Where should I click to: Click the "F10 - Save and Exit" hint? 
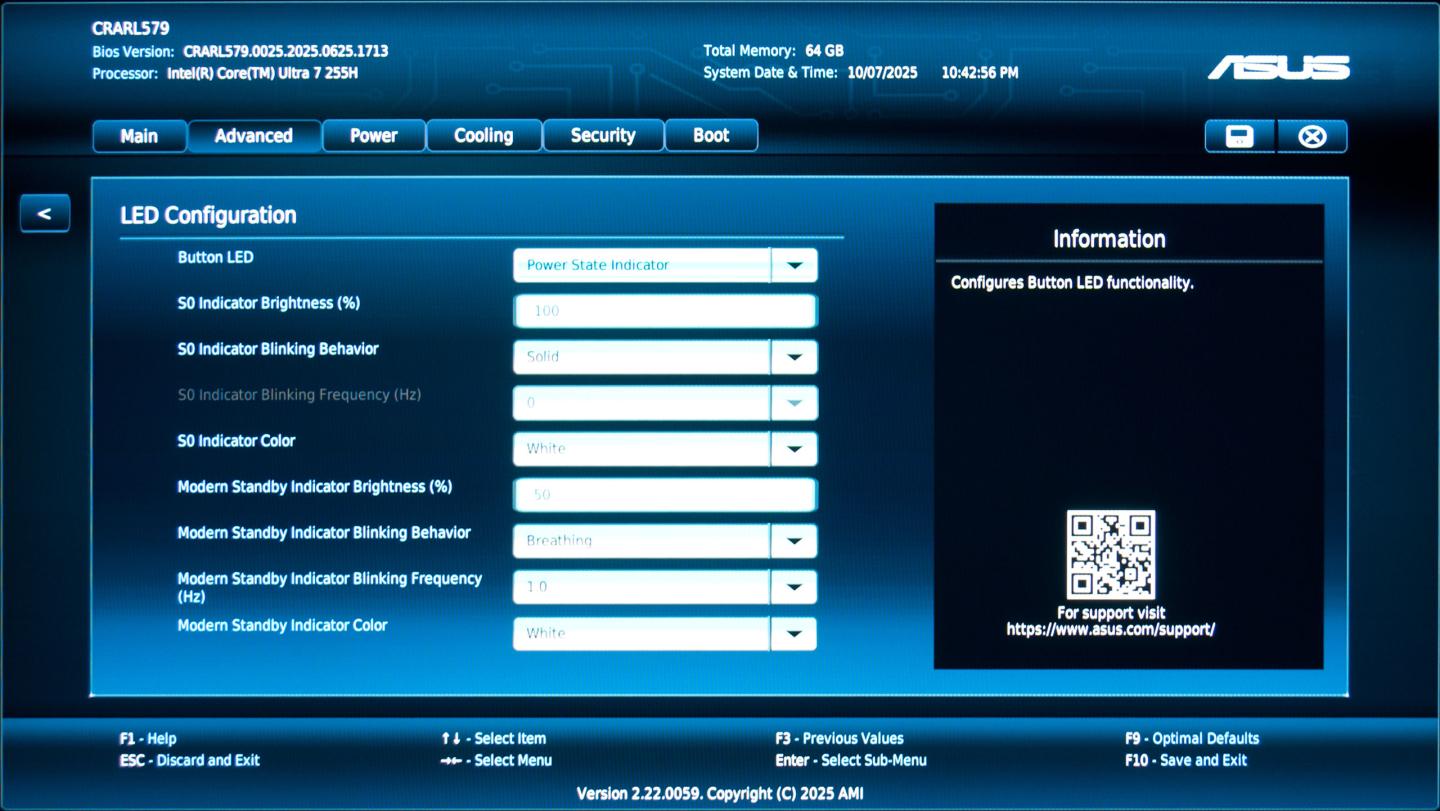(x=1186, y=761)
